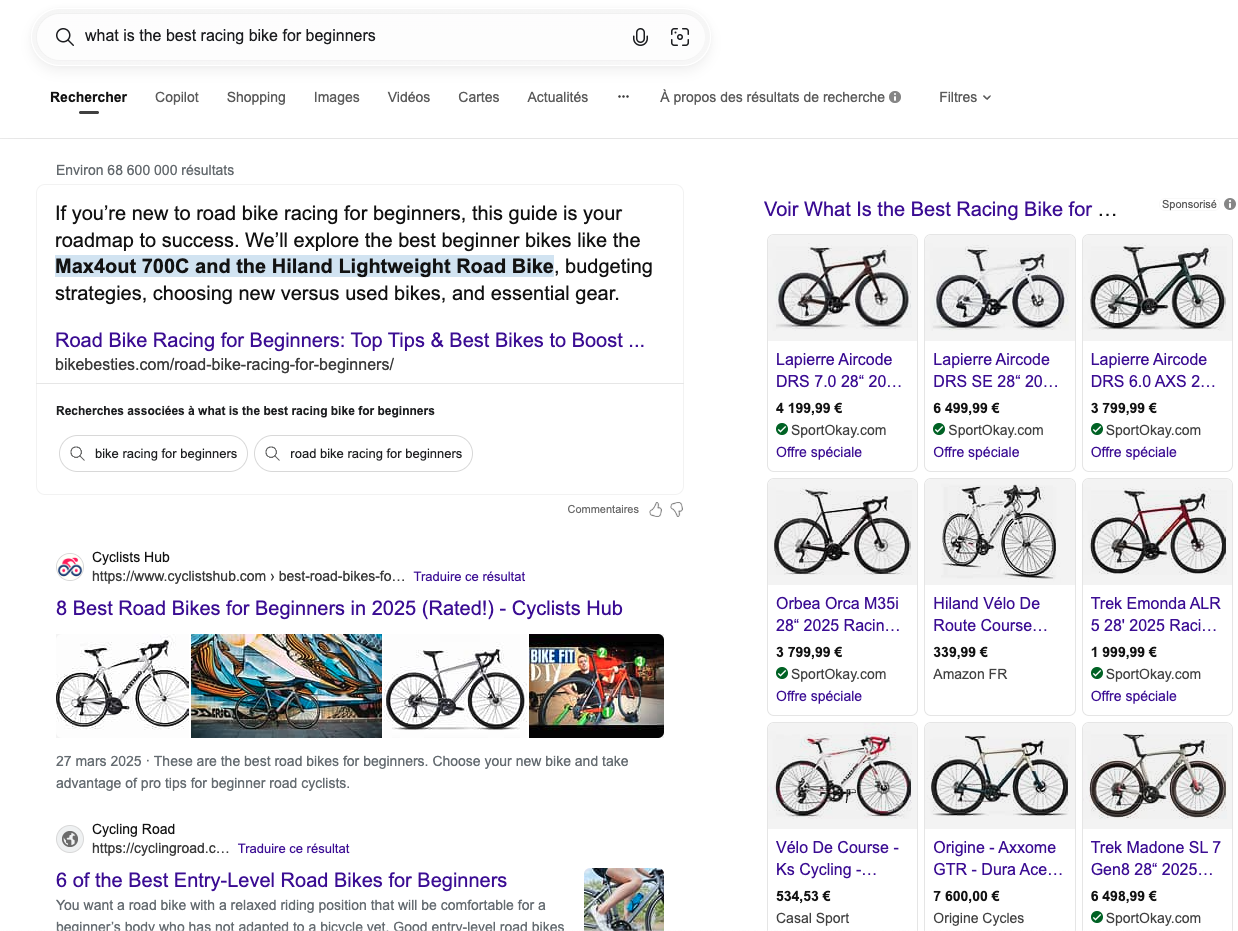This screenshot has width=1238, height=931.
Task: Switch to the Copilot tab
Action: coord(177,97)
